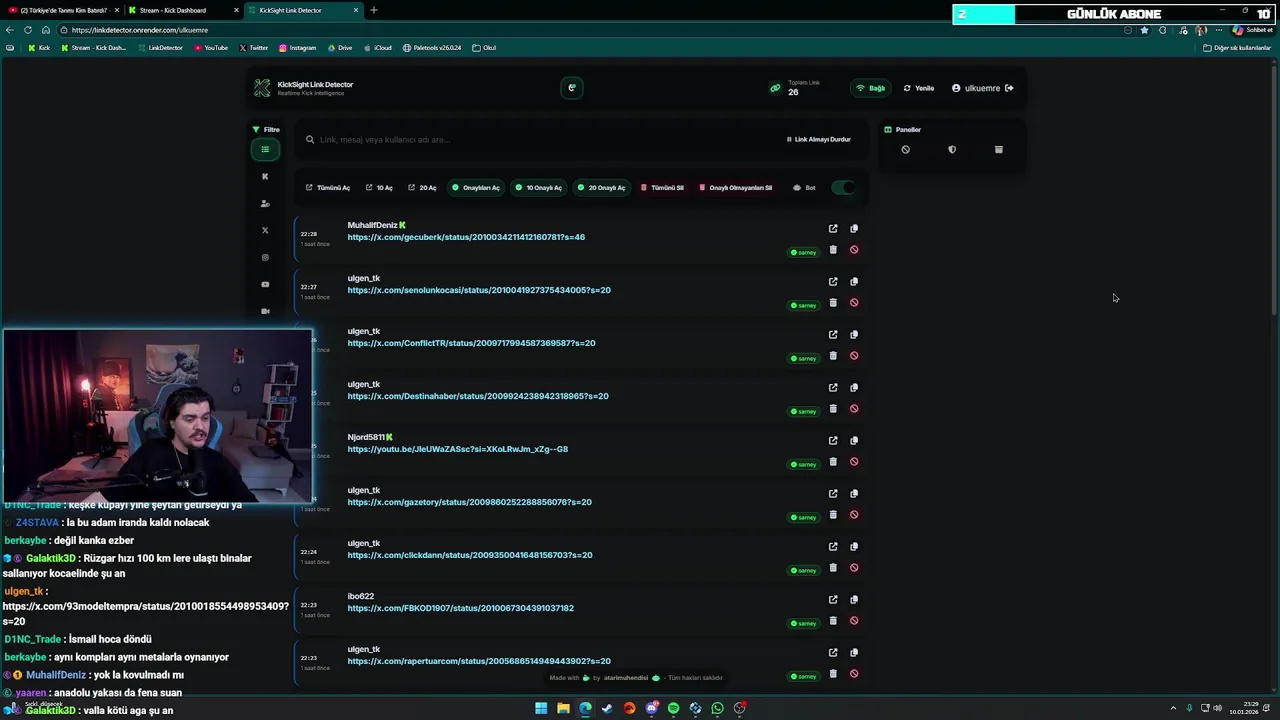Click Onaylı Olmayanları Sil button
1280x720 pixels.
(735, 188)
